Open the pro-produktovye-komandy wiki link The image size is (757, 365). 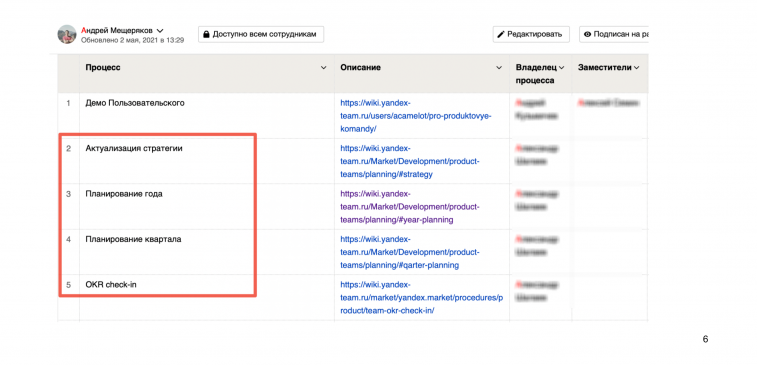416,116
